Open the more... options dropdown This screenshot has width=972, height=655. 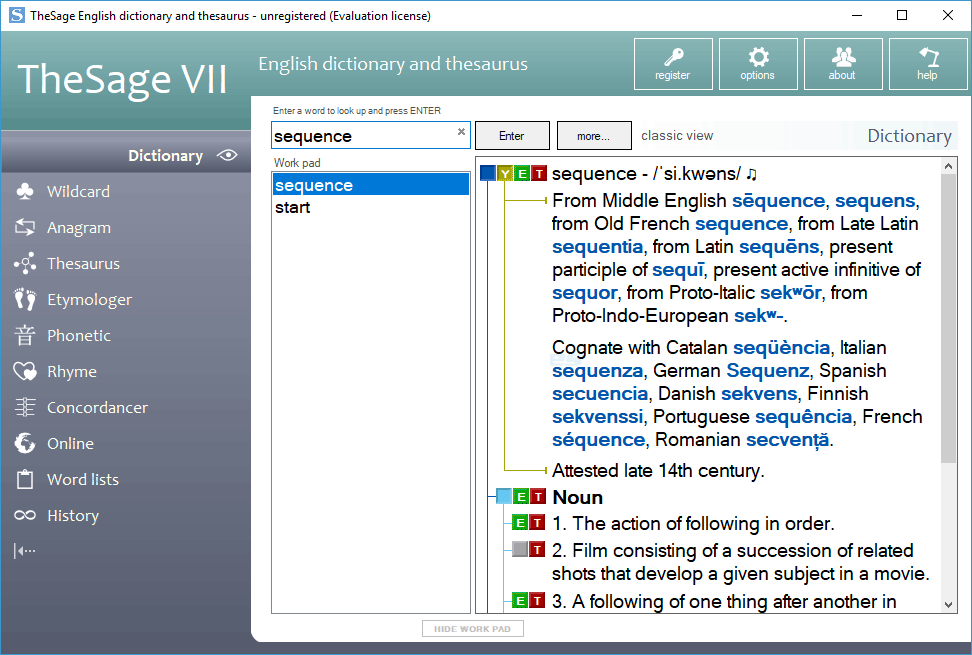click(594, 136)
